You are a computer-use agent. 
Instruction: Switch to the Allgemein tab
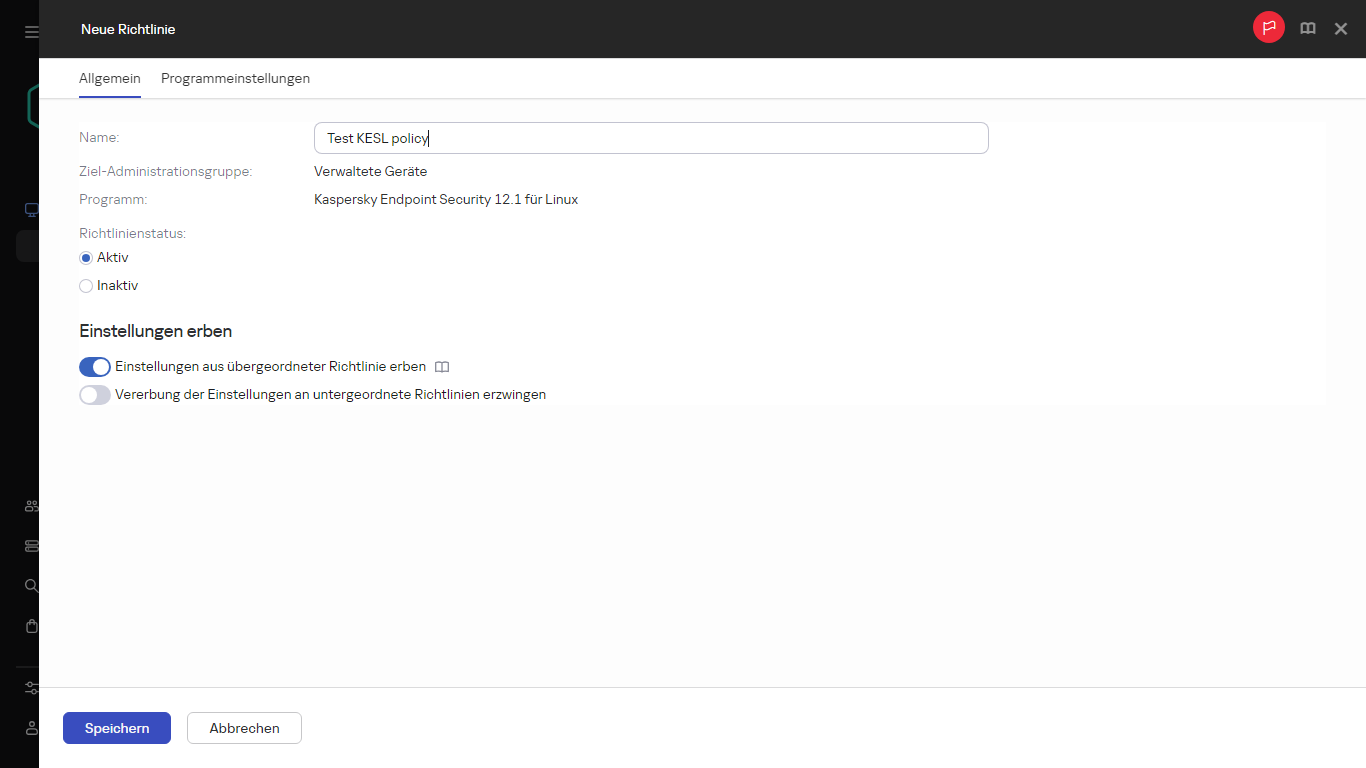click(110, 78)
